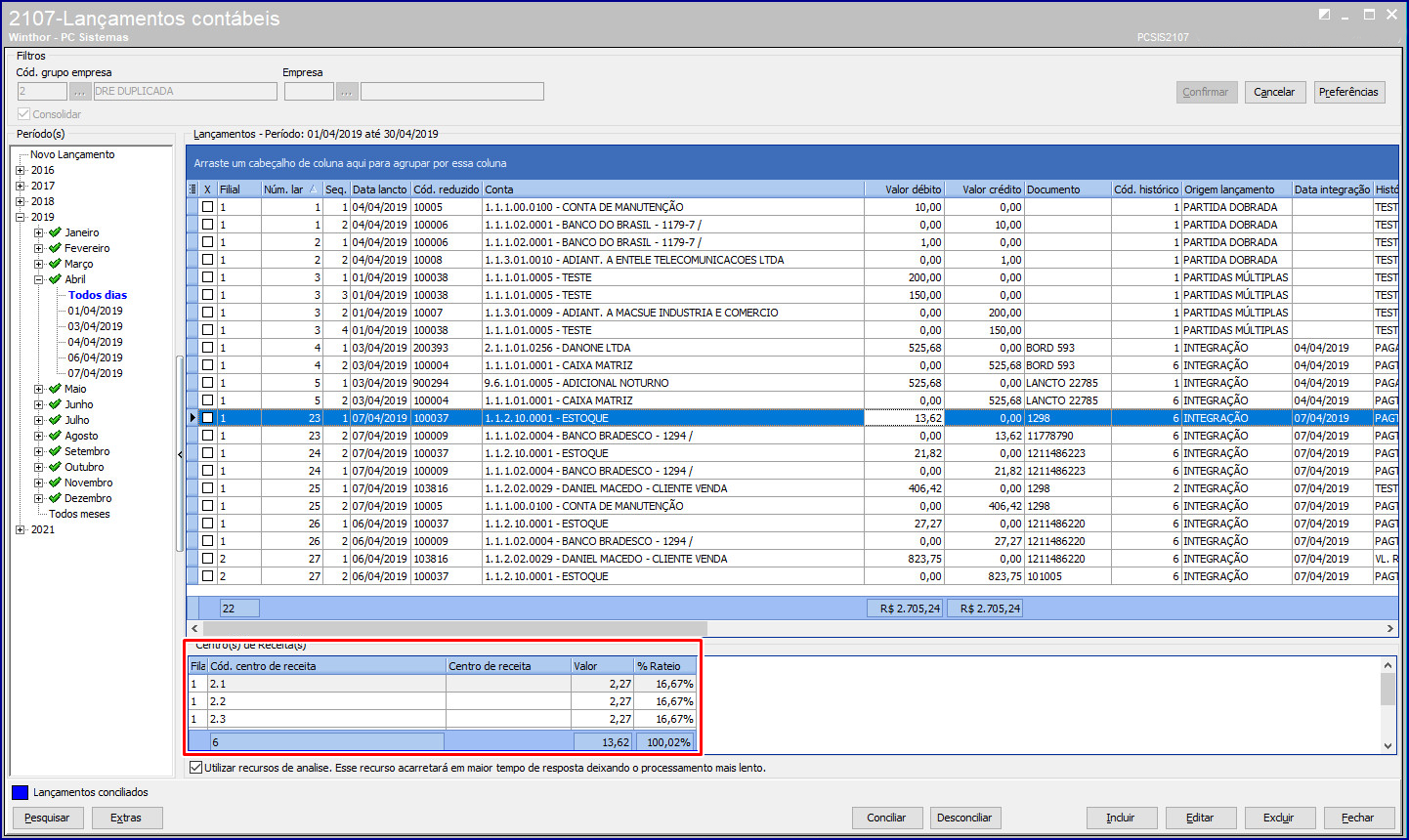Image resolution: width=1409 pixels, height=840 pixels.
Task: Click the green checkmark icon beside Outubro
Action: (55, 467)
